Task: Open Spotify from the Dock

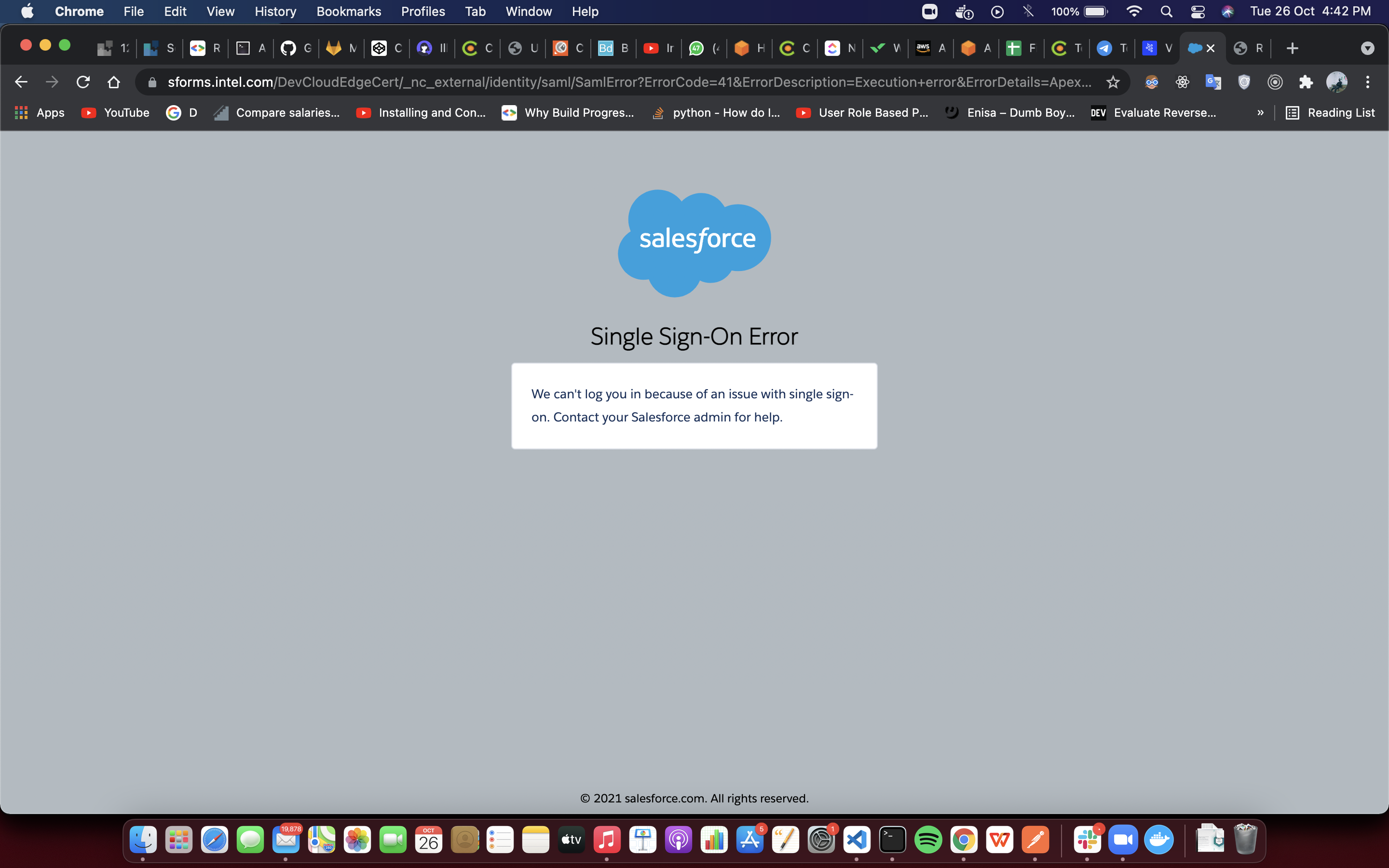Action: (x=929, y=839)
